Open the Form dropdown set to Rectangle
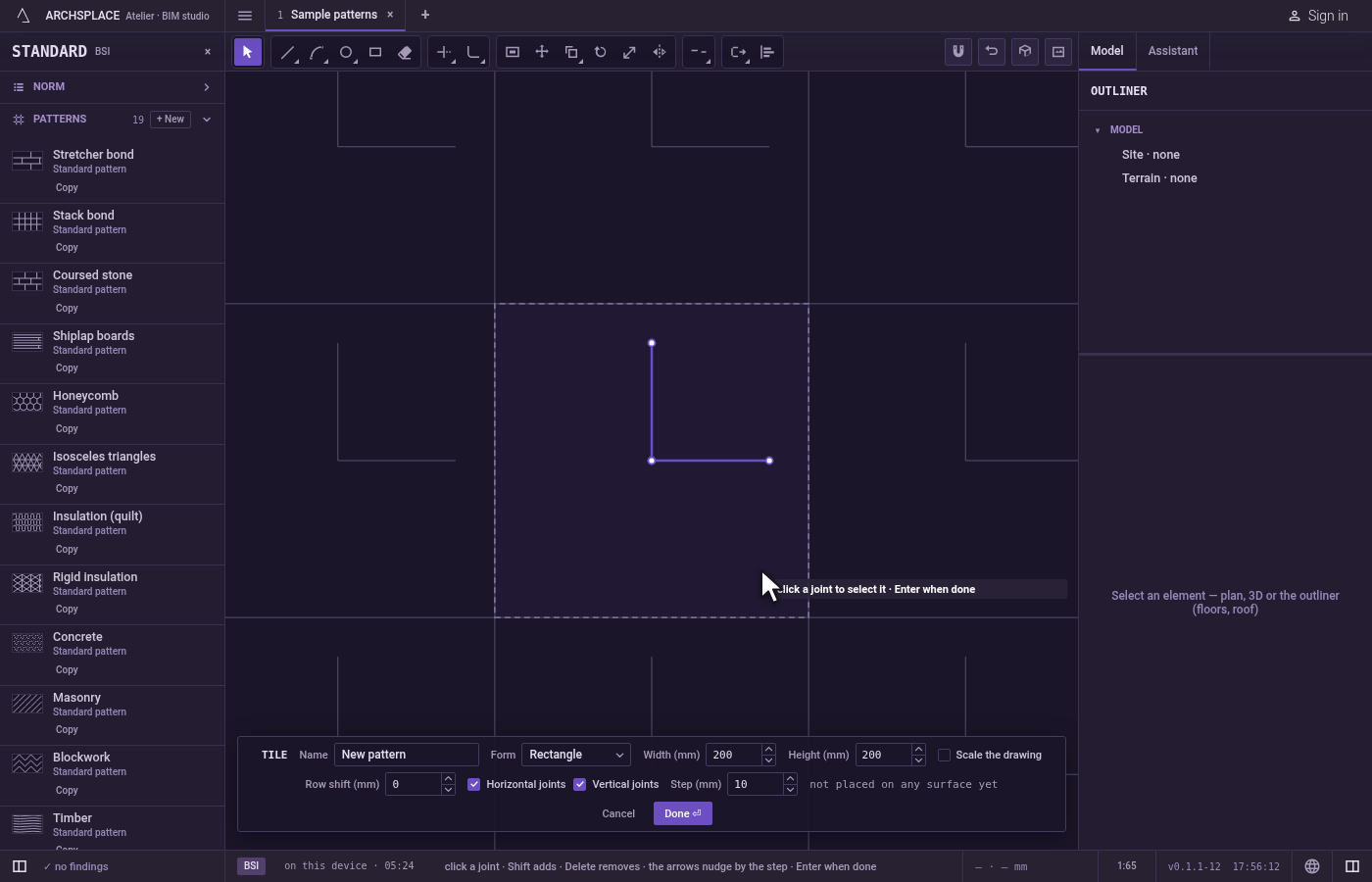 click(x=576, y=755)
